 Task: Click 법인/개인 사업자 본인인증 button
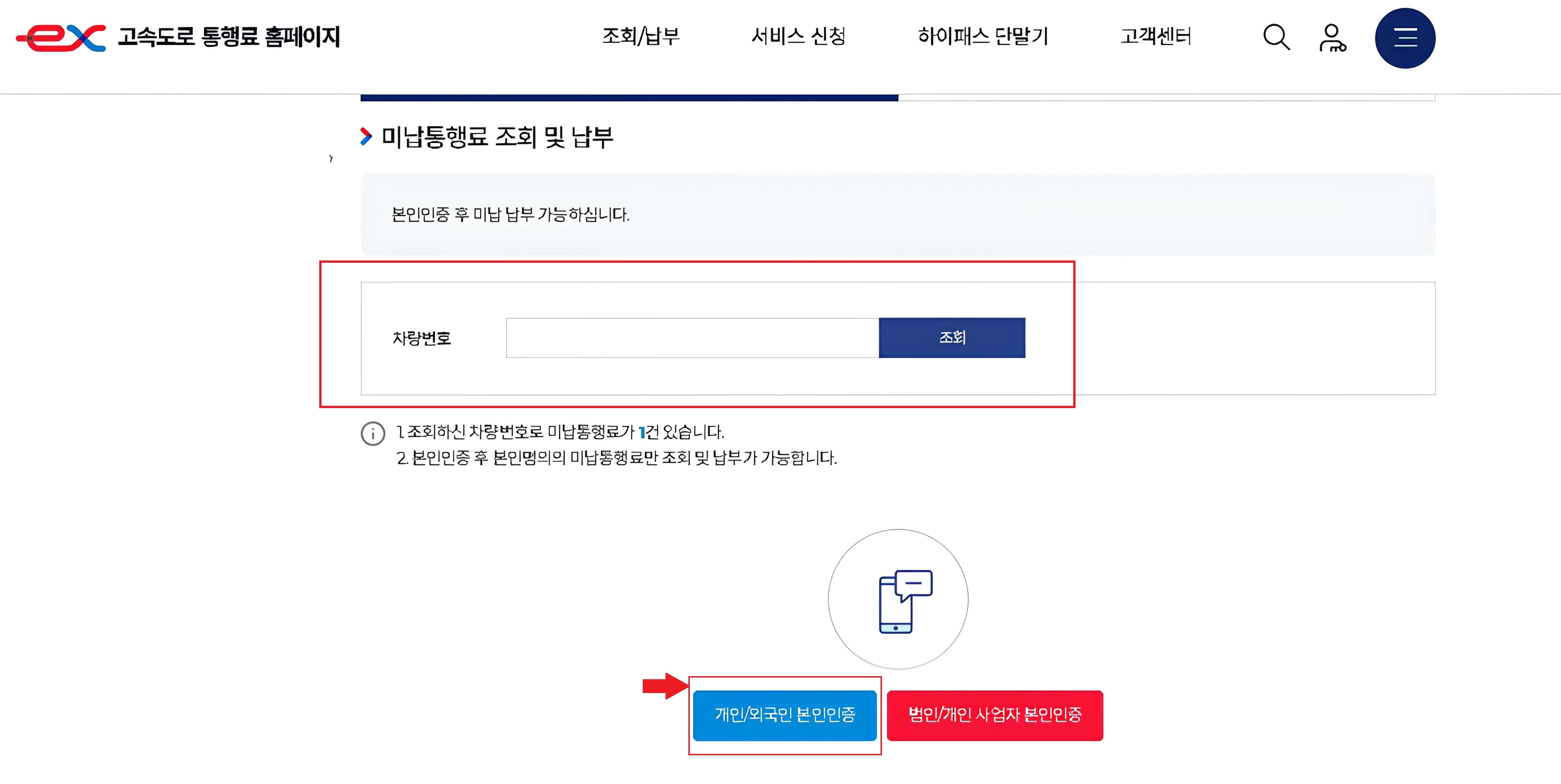994,716
